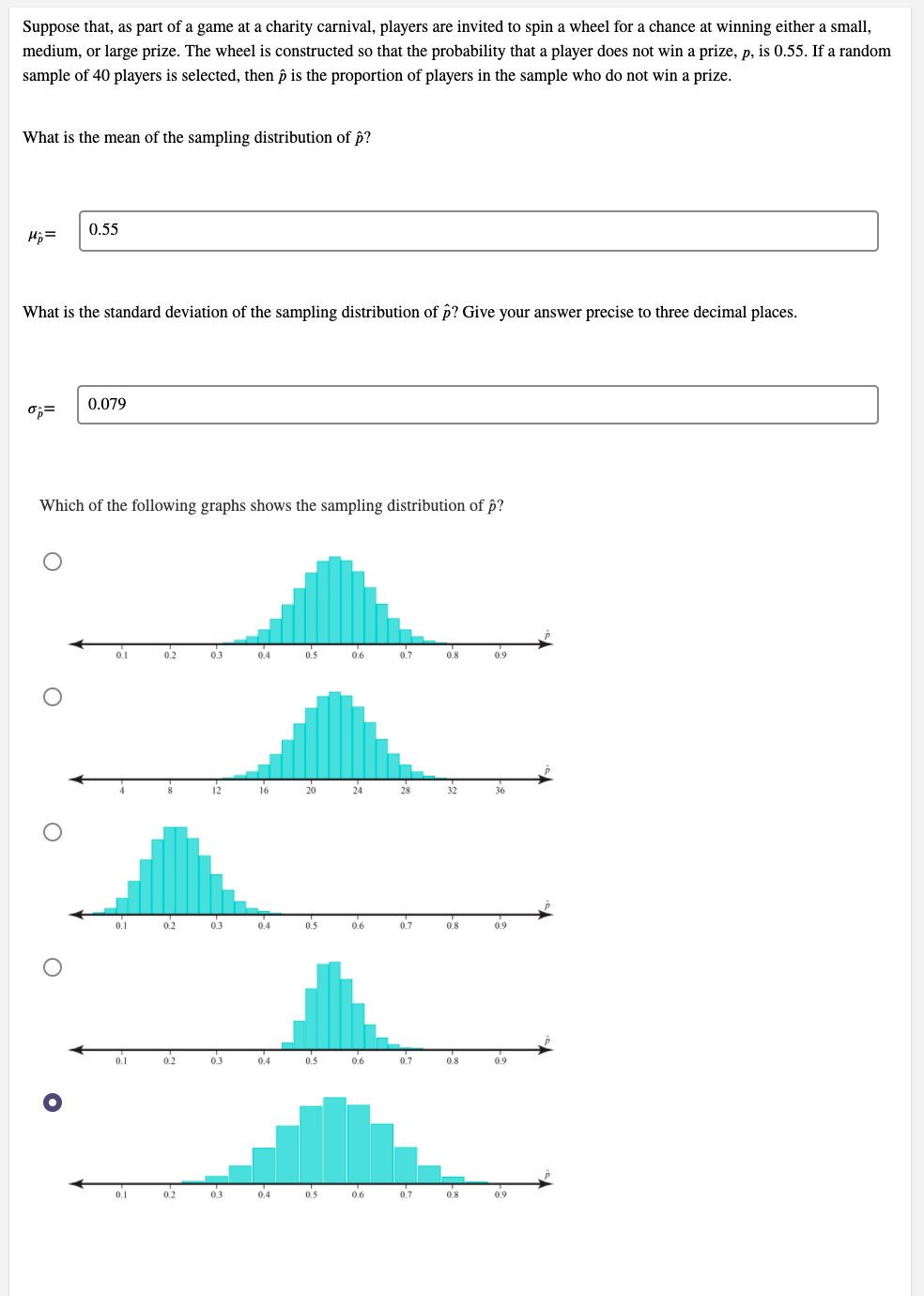Click the σ symbol beside the second answer box
Image resolution: width=924 pixels, height=1296 pixels.
[41, 409]
